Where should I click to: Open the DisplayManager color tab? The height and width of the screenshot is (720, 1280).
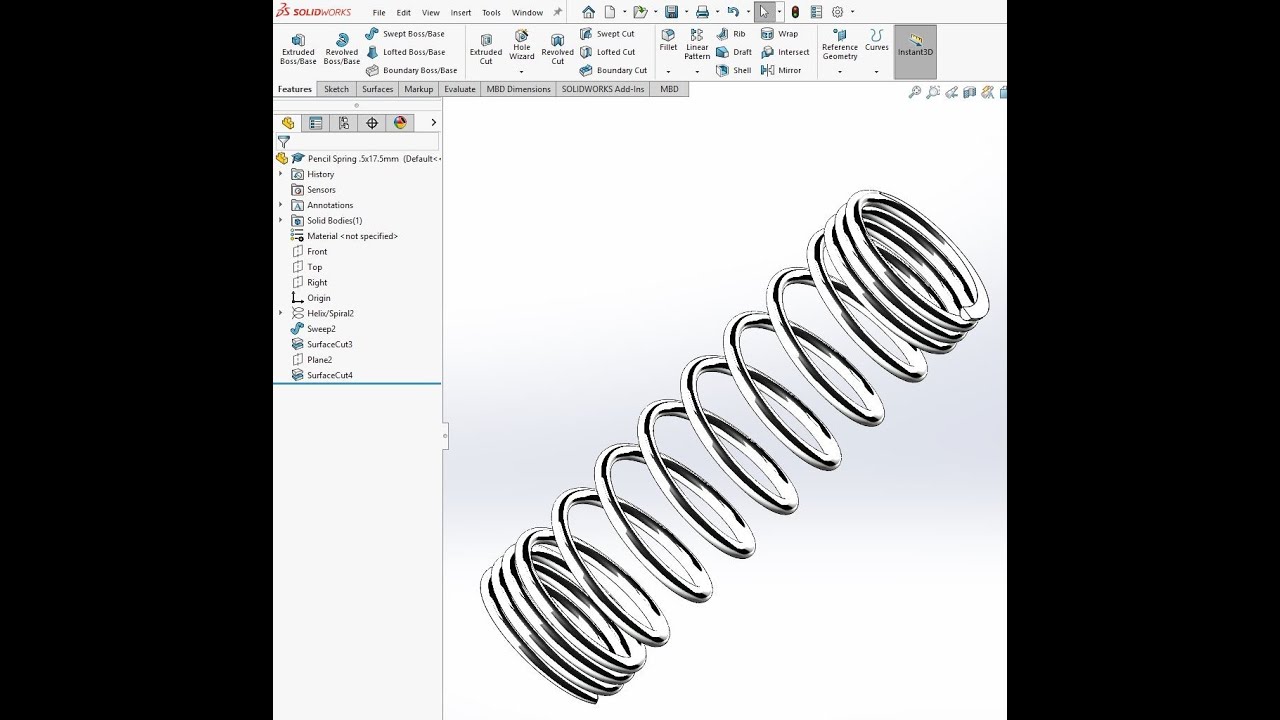(400, 123)
